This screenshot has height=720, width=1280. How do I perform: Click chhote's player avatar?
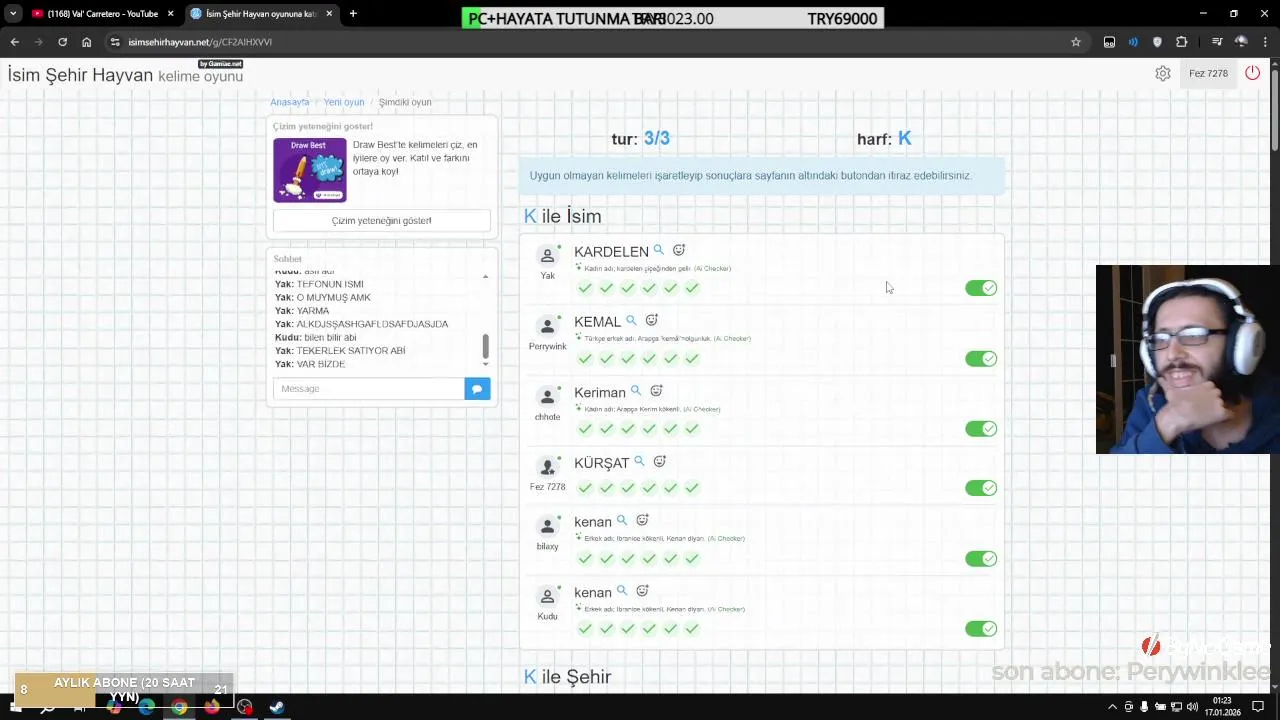point(547,397)
